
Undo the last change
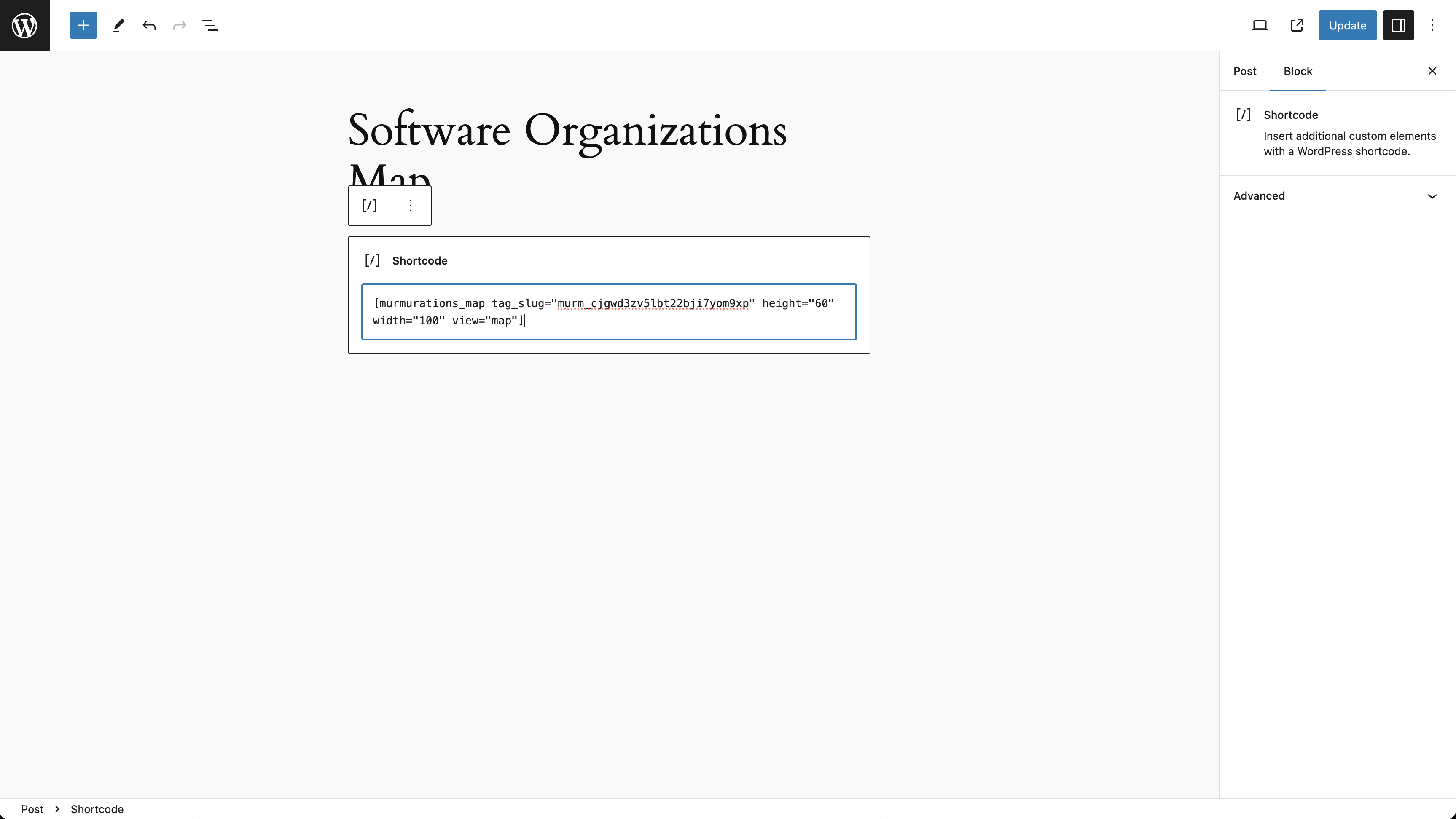click(149, 25)
